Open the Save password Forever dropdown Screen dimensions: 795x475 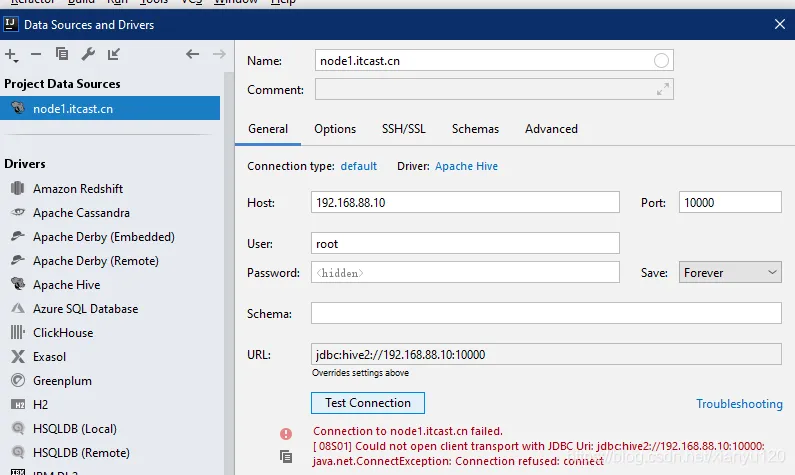[x=730, y=273]
